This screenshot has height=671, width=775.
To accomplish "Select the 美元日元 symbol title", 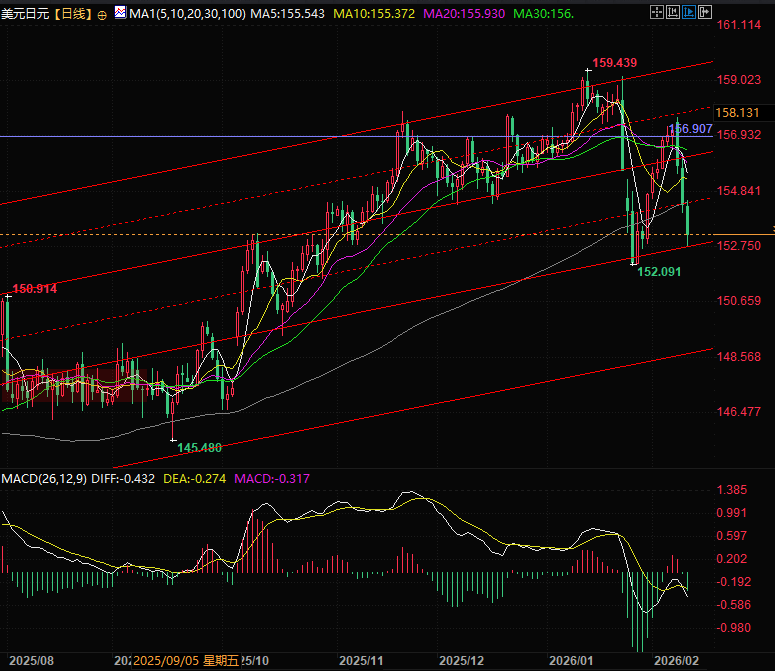I will pos(26,13).
